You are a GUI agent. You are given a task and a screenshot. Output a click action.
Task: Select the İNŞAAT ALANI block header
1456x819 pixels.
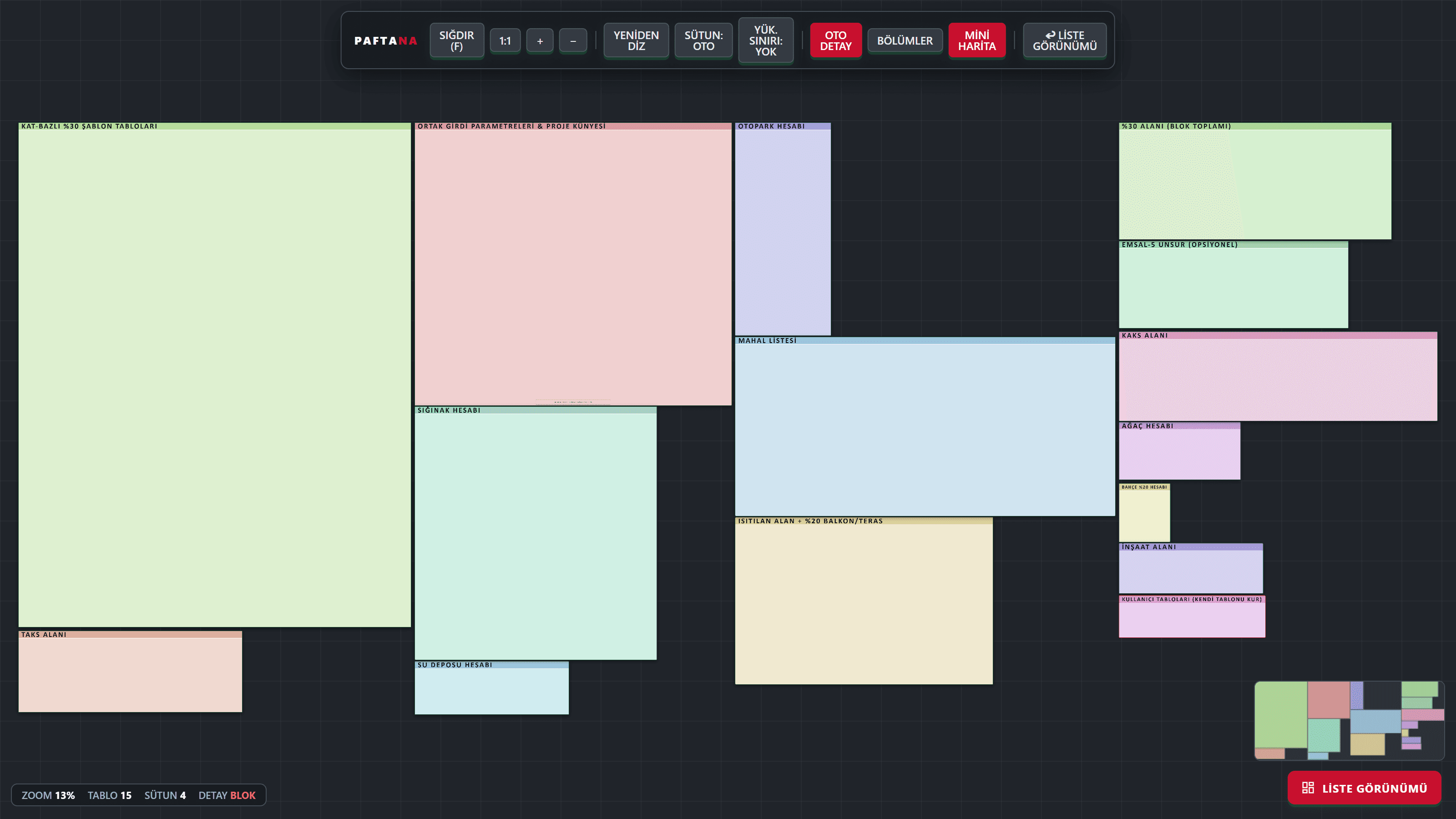[x=1191, y=546]
